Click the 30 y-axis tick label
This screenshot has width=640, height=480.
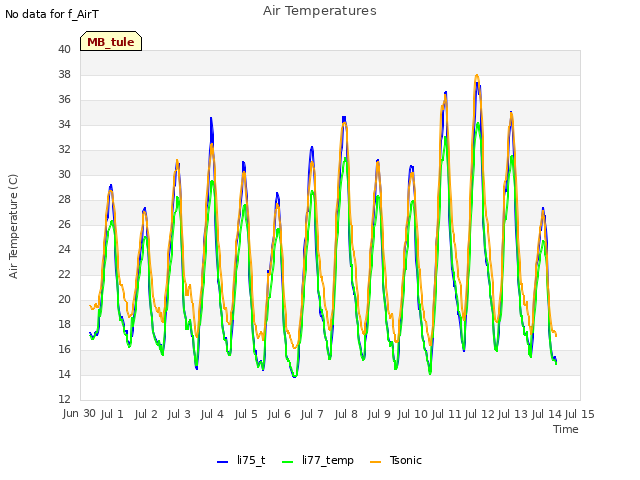(x=64, y=174)
